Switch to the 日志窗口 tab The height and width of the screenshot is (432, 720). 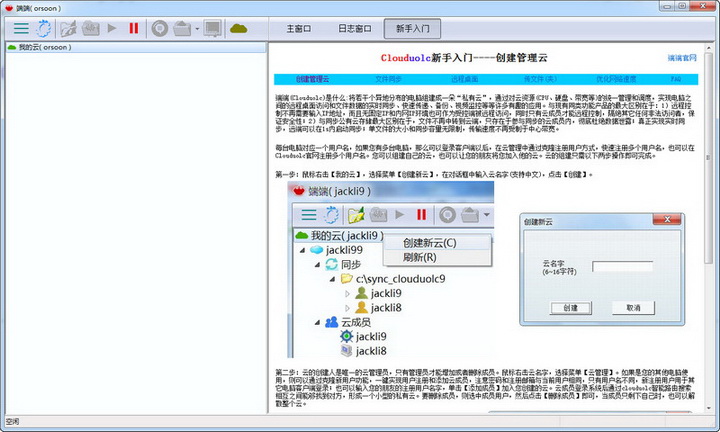coord(354,29)
